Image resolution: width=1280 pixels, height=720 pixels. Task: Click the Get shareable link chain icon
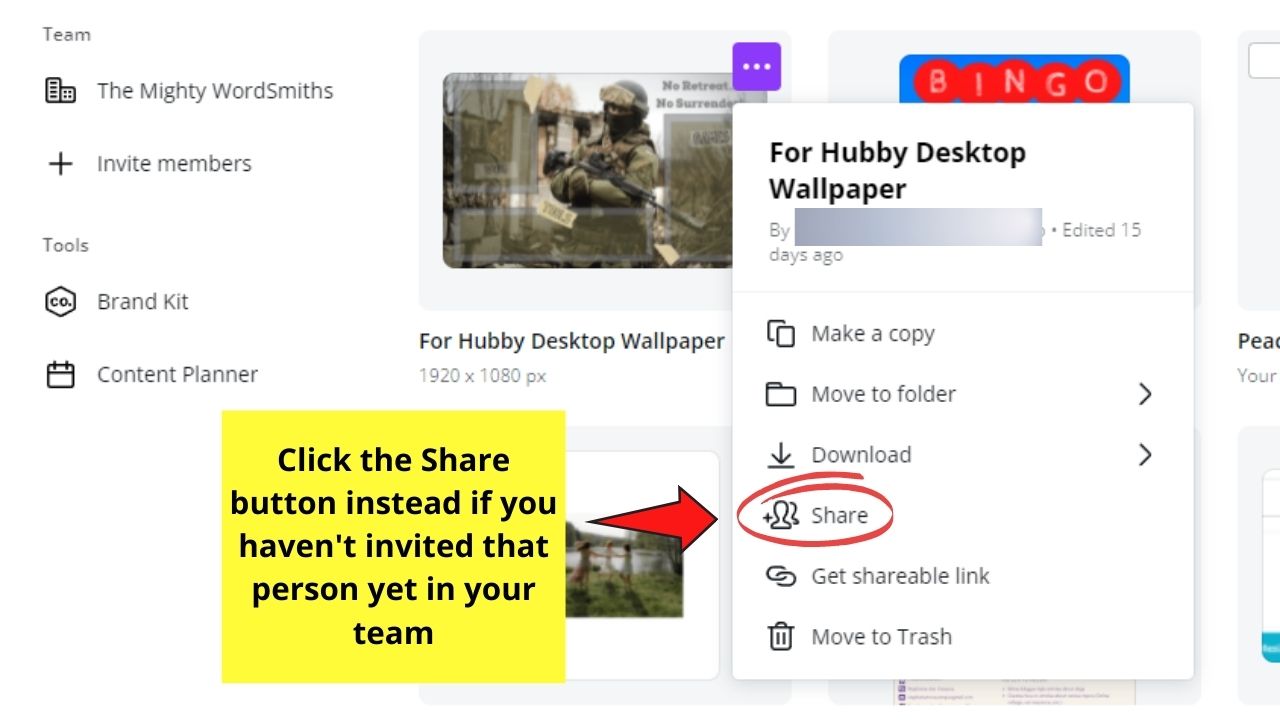(x=780, y=576)
